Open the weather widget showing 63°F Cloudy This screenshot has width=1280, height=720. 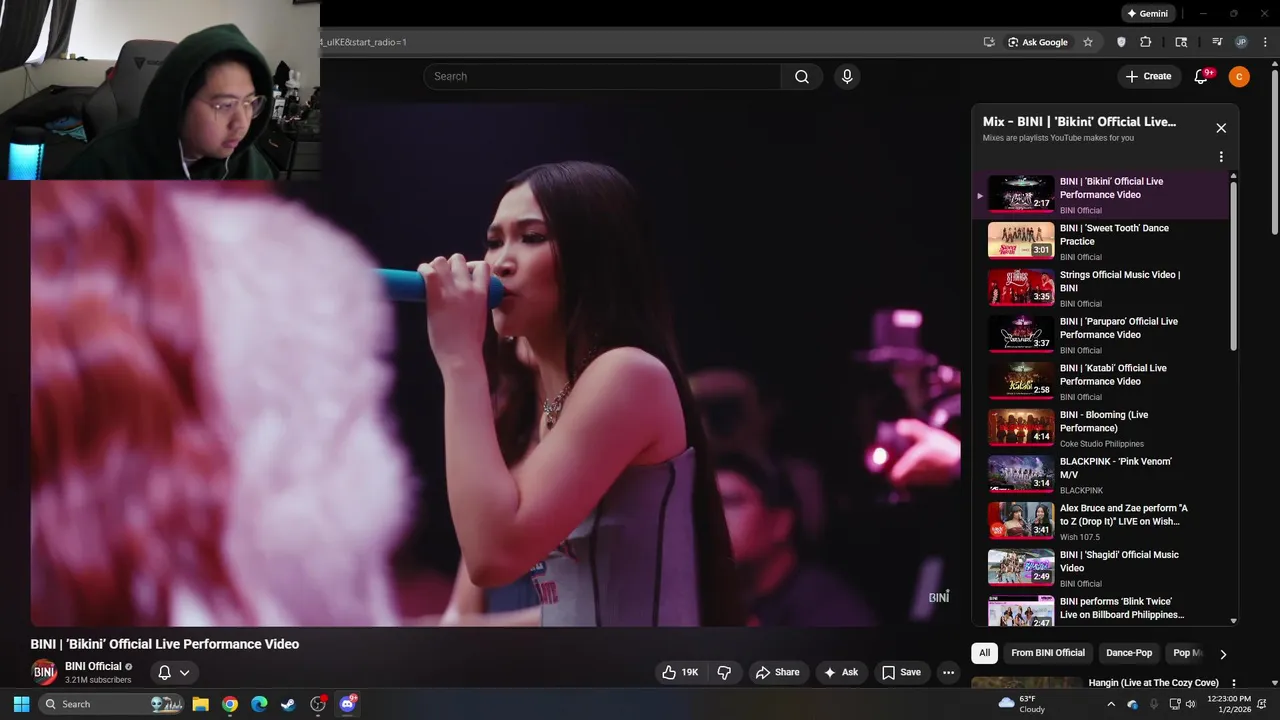1022,704
